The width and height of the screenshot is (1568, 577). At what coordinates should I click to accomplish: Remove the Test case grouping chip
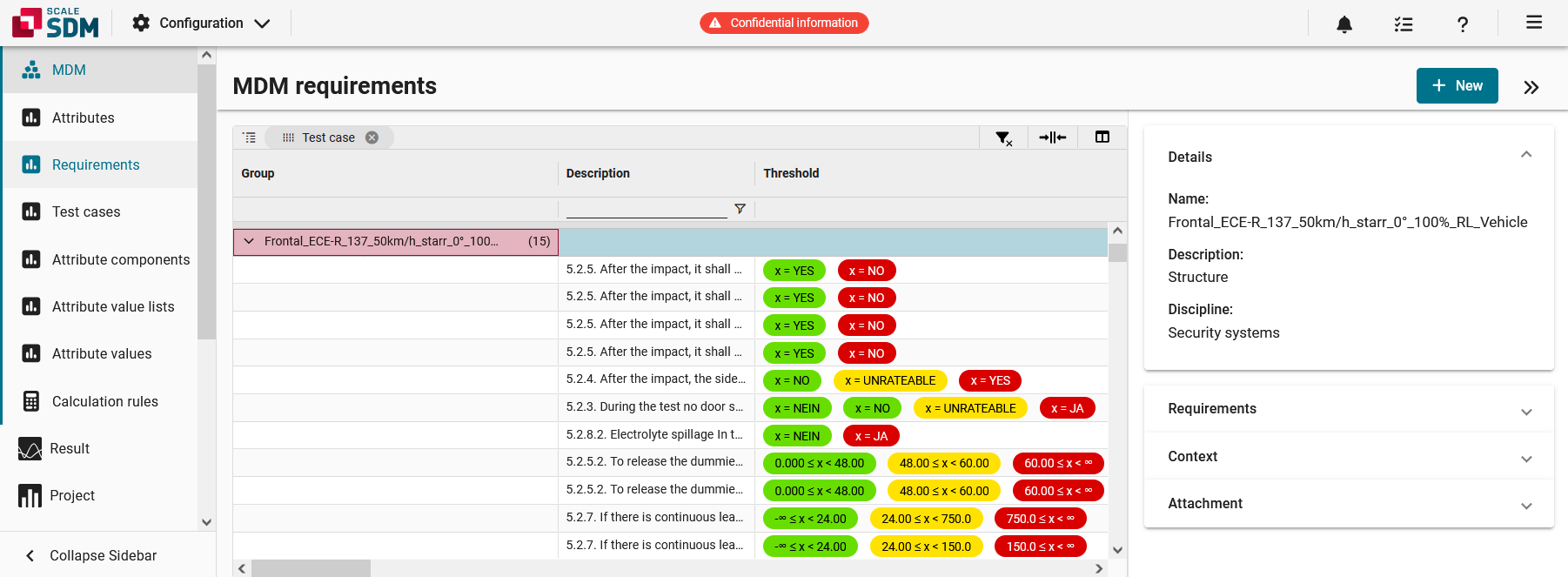(x=372, y=138)
